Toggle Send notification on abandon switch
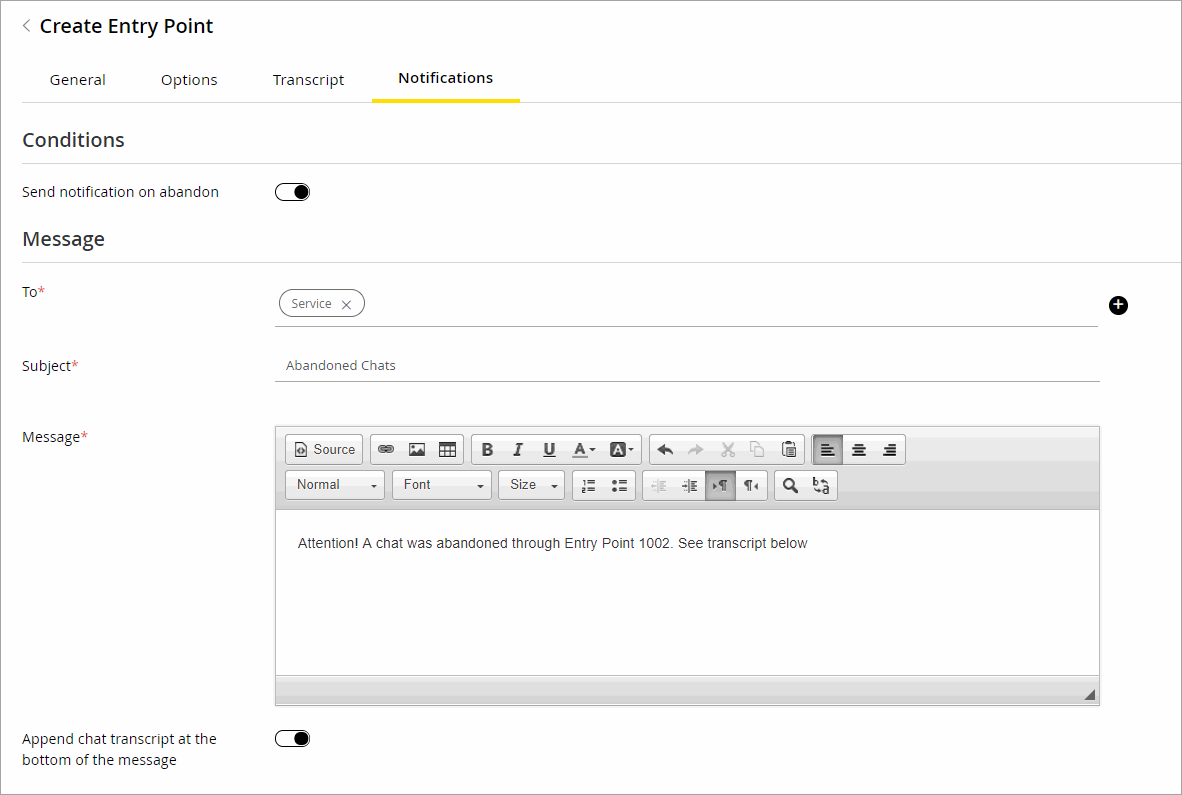This screenshot has height=795, width=1182. pyautogui.click(x=292, y=192)
